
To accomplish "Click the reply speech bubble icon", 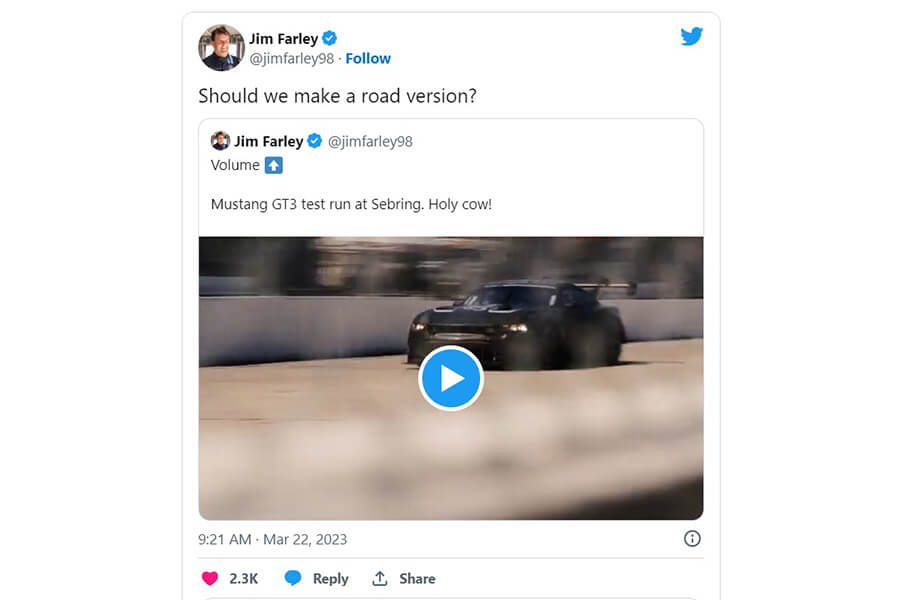I will point(293,578).
